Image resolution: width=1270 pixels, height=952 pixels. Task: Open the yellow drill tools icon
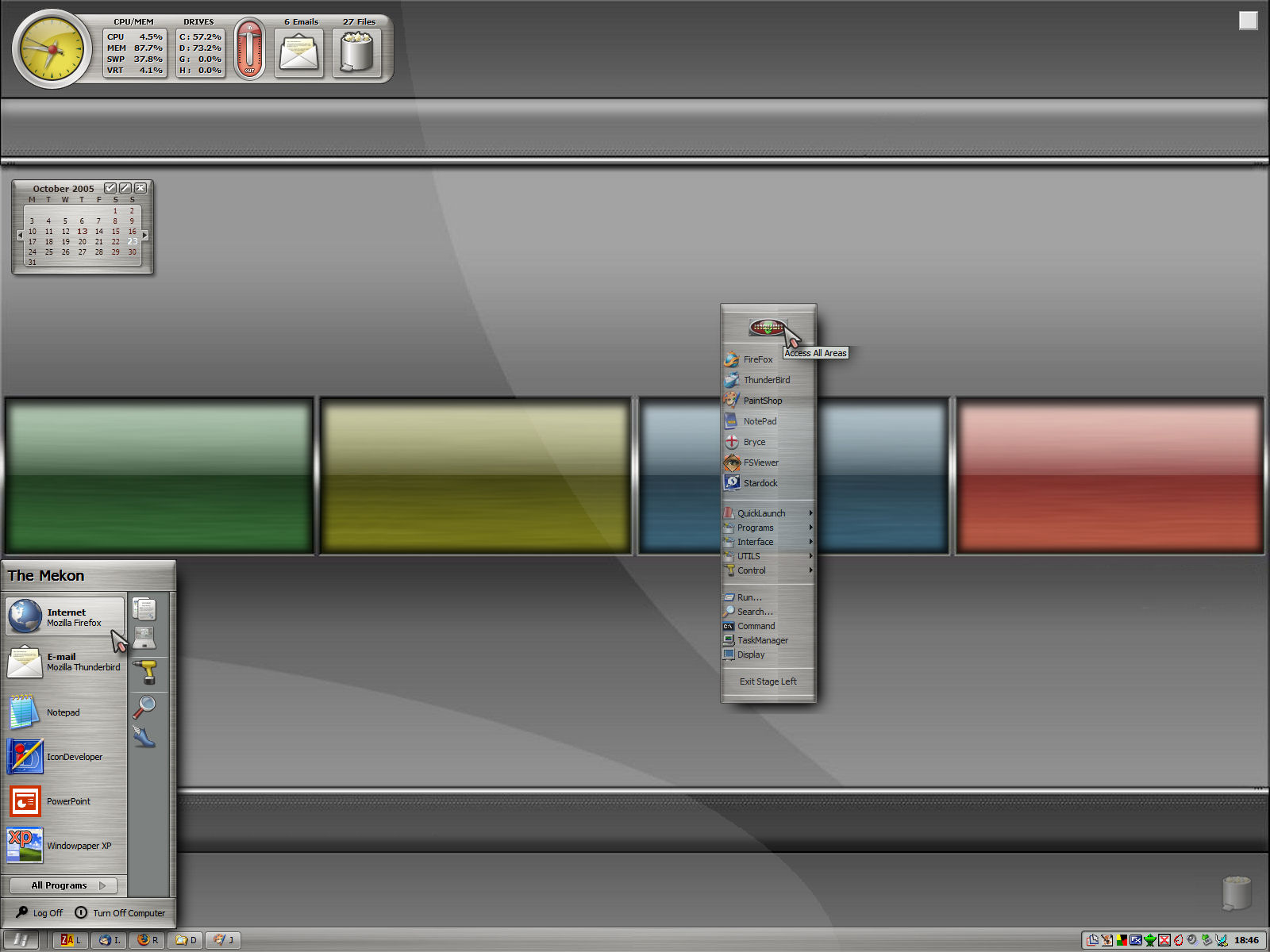pyautogui.click(x=144, y=671)
